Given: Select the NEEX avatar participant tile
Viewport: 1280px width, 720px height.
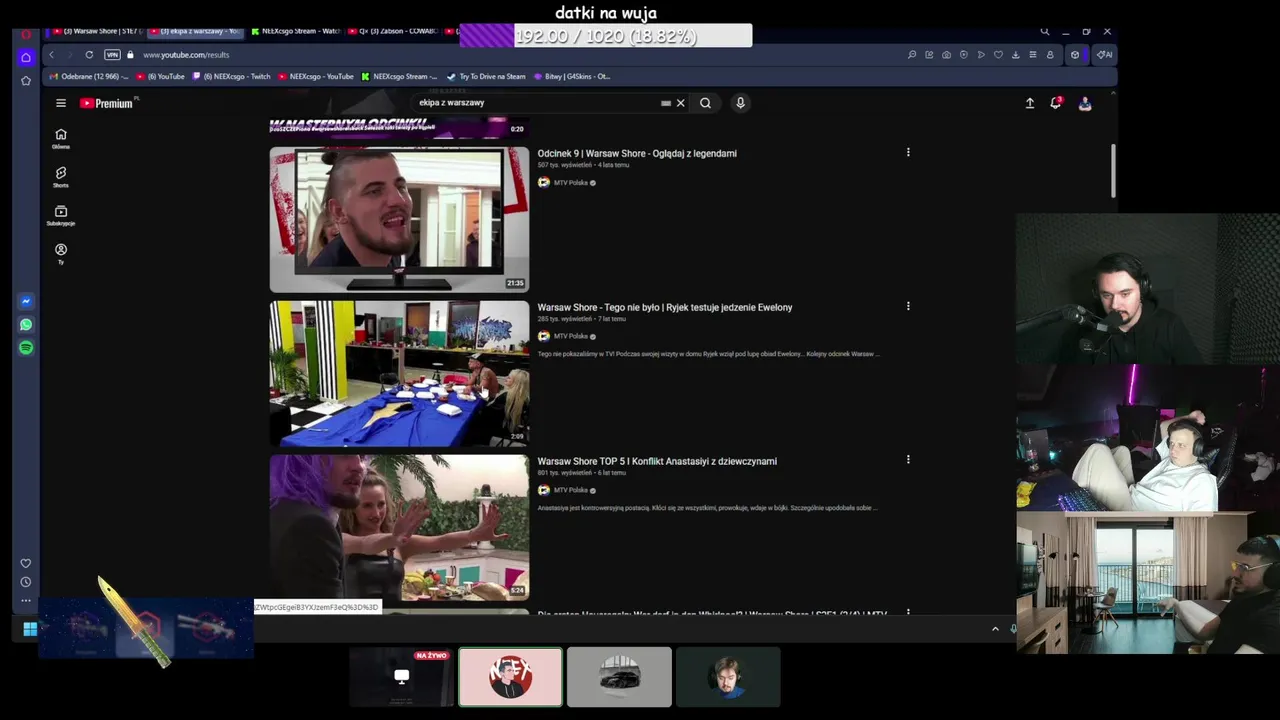Looking at the screenshot, I should point(510,677).
